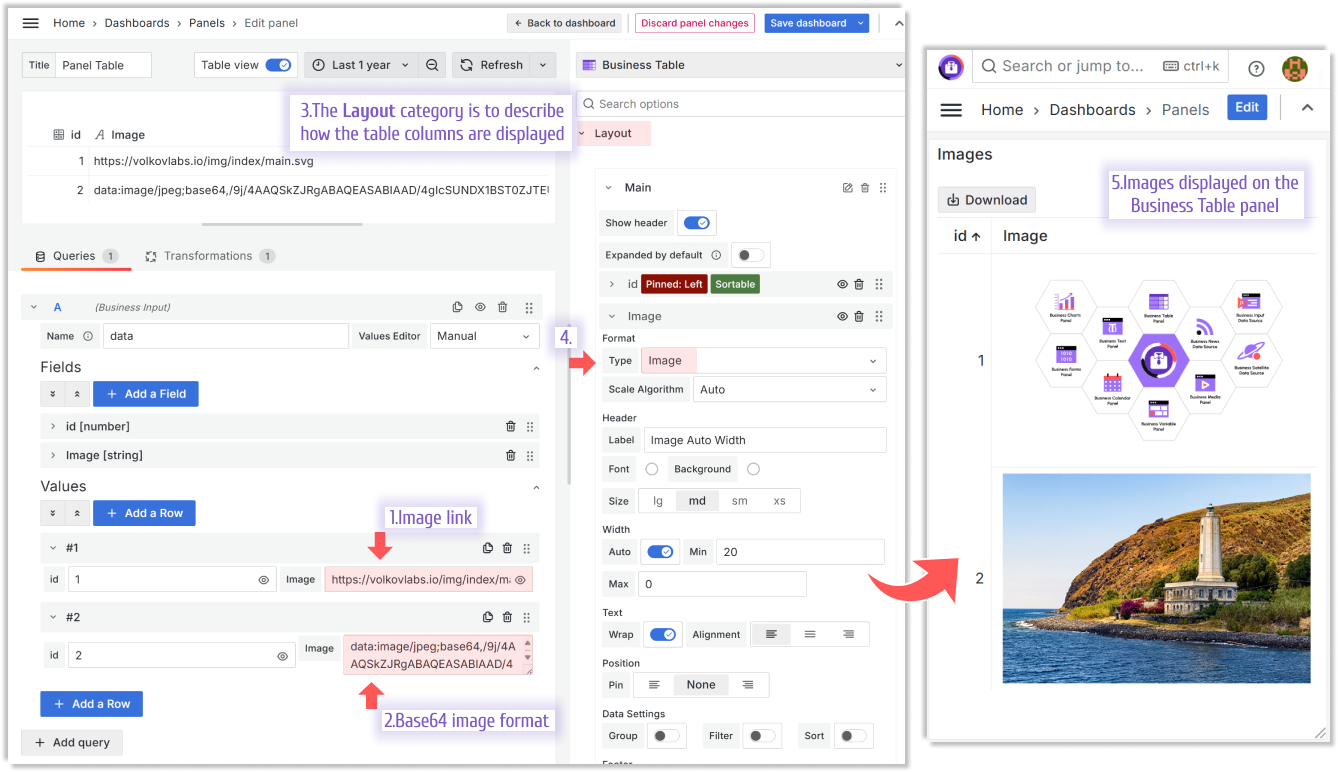This screenshot has width=1338, height=772.
Task: Click the drag handle of query A
Action: (529, 308)
